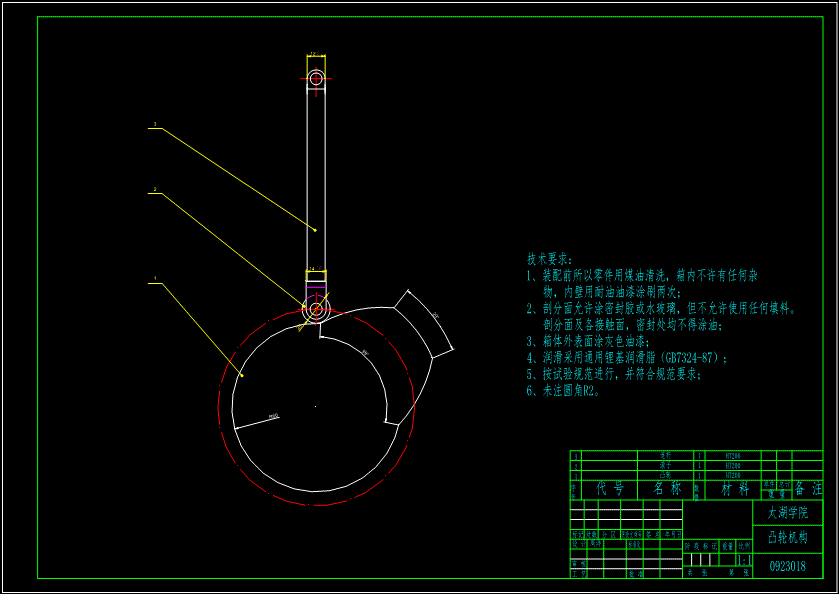This screenshot has height=594, width=839.
Task: Click the radius dimension line inside cam
Action: (x=257, y=422)
